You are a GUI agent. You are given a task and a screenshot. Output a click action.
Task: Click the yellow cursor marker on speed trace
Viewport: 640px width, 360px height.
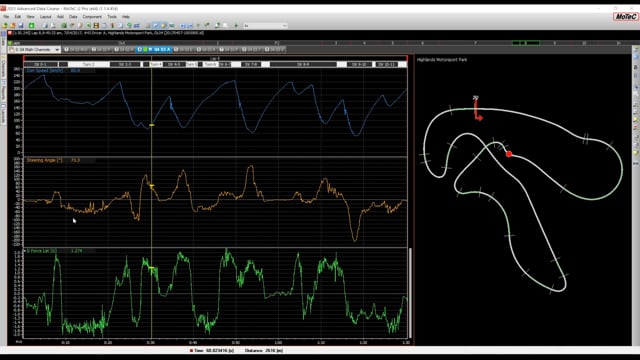tap(151, 125)
